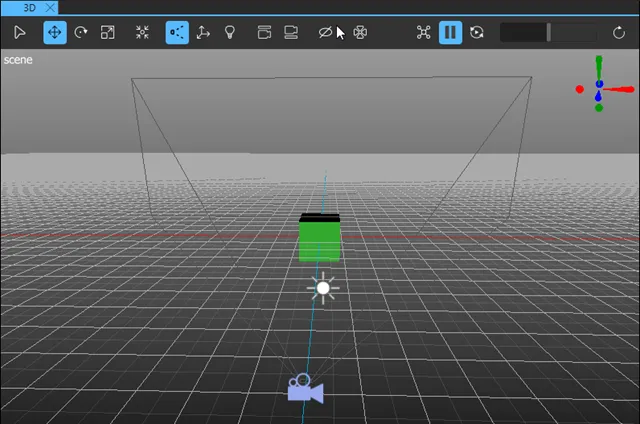Click the circular reset arrow icon
The width and height of the screenshot is (640, 424).
point(619,32)
